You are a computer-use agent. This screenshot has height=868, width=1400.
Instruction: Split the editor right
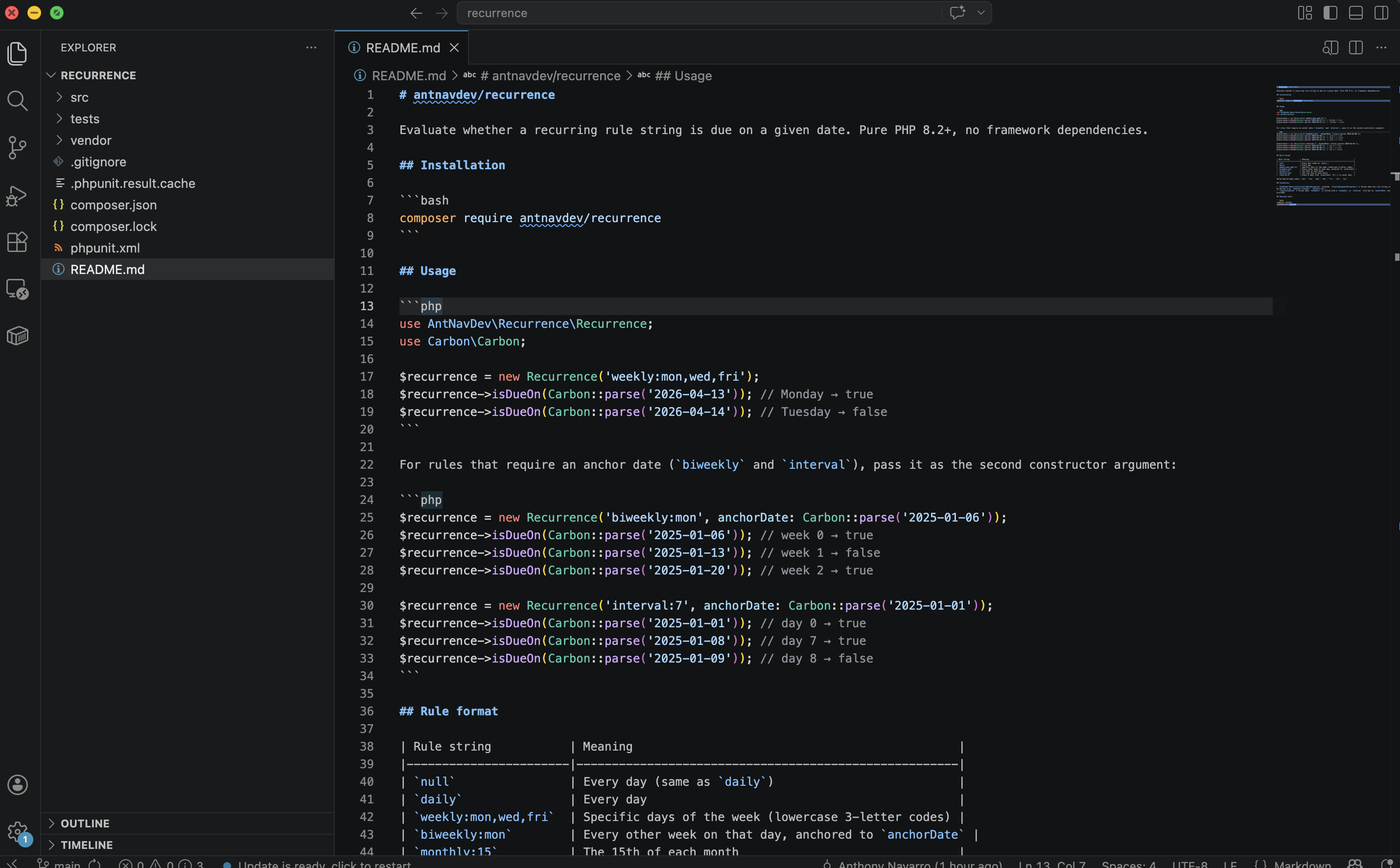[1356, 47]
